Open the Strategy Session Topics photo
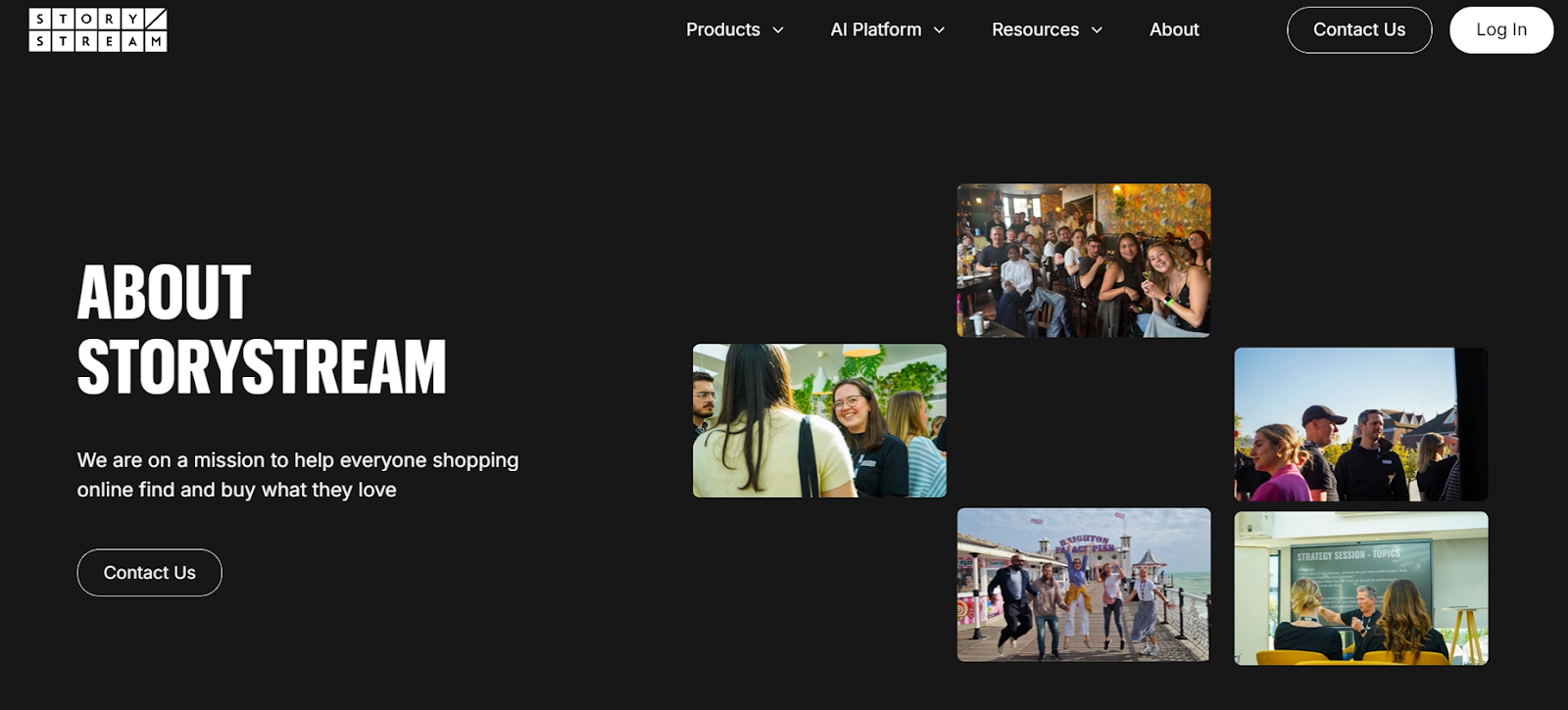1568x710 pixels. coord(1361,589)
